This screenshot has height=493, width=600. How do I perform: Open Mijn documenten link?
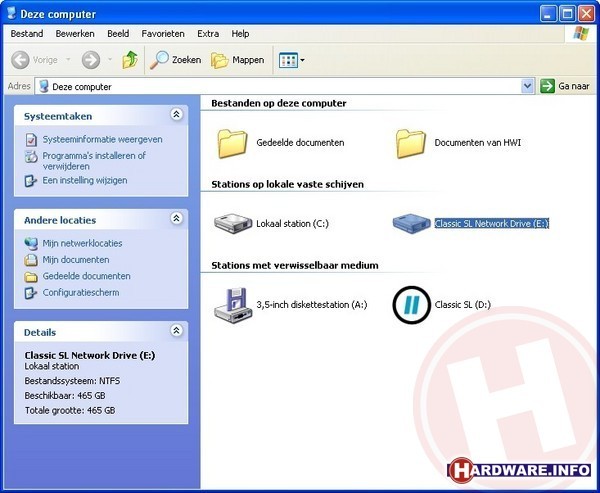[x=76, y=260]
